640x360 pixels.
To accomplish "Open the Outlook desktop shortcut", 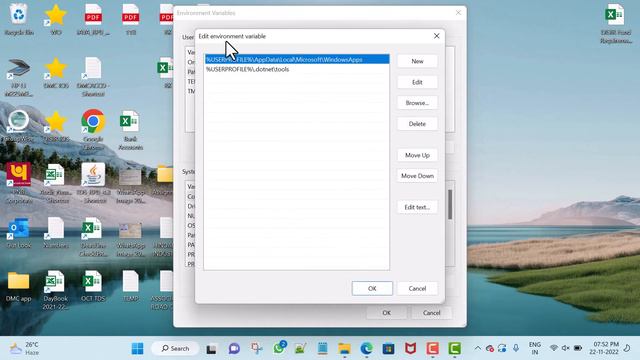I will [x=19, y=233].
